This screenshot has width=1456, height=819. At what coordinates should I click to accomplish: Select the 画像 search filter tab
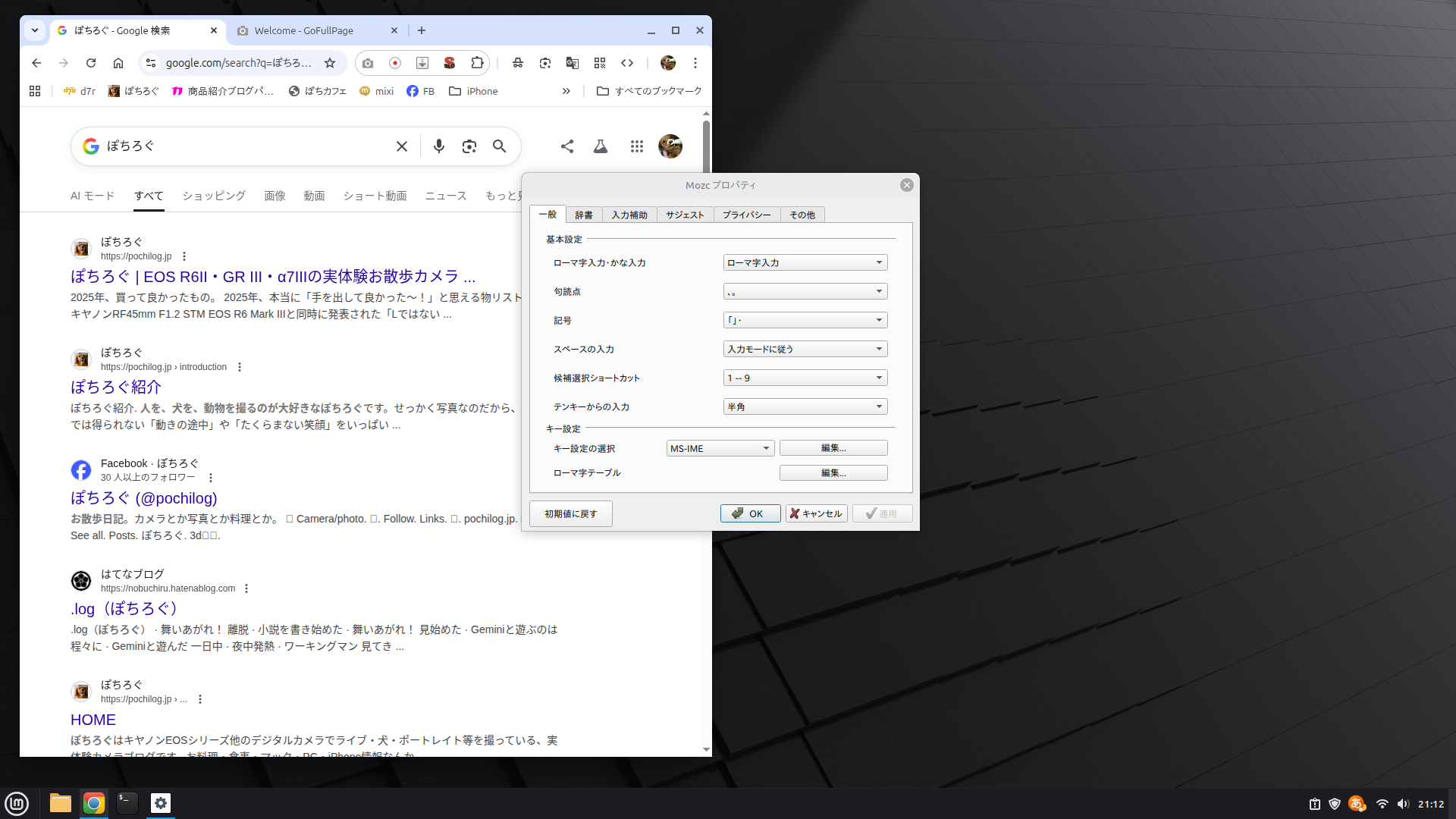[275, 196]
